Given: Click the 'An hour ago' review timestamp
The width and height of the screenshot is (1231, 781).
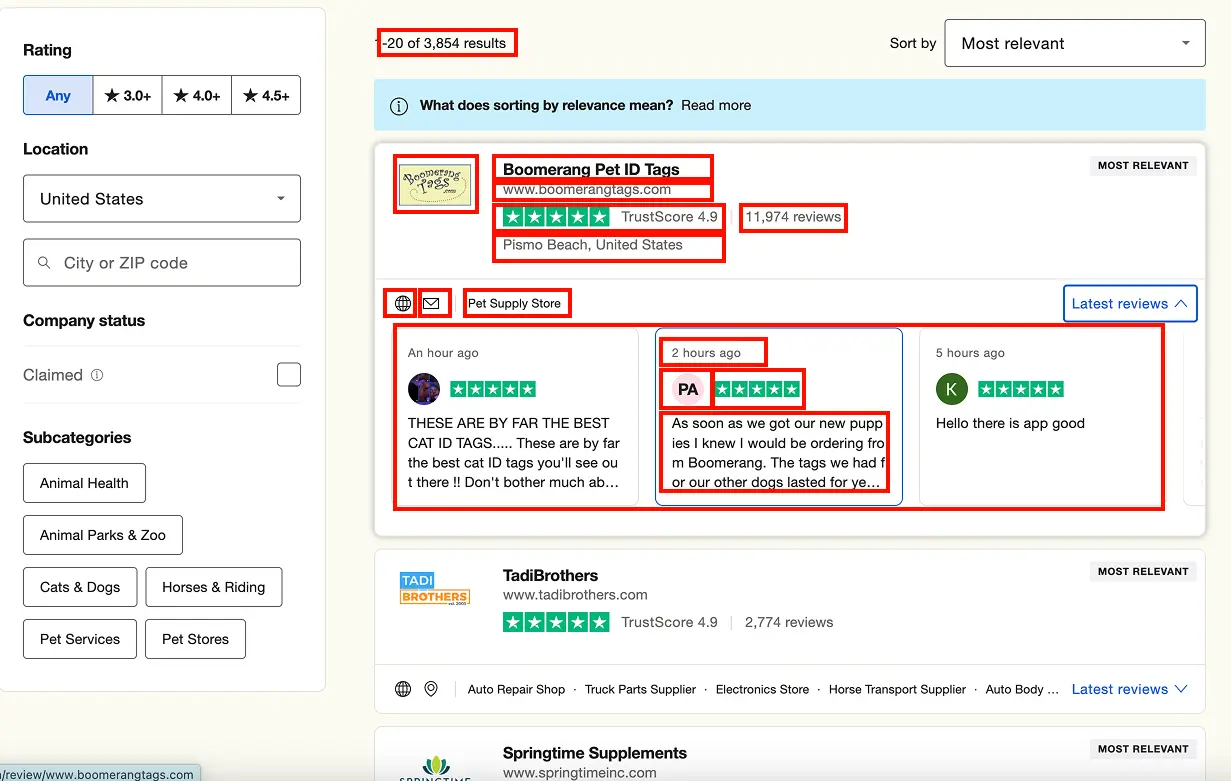Looking at the screenshot, I should [x=443, y=353].
